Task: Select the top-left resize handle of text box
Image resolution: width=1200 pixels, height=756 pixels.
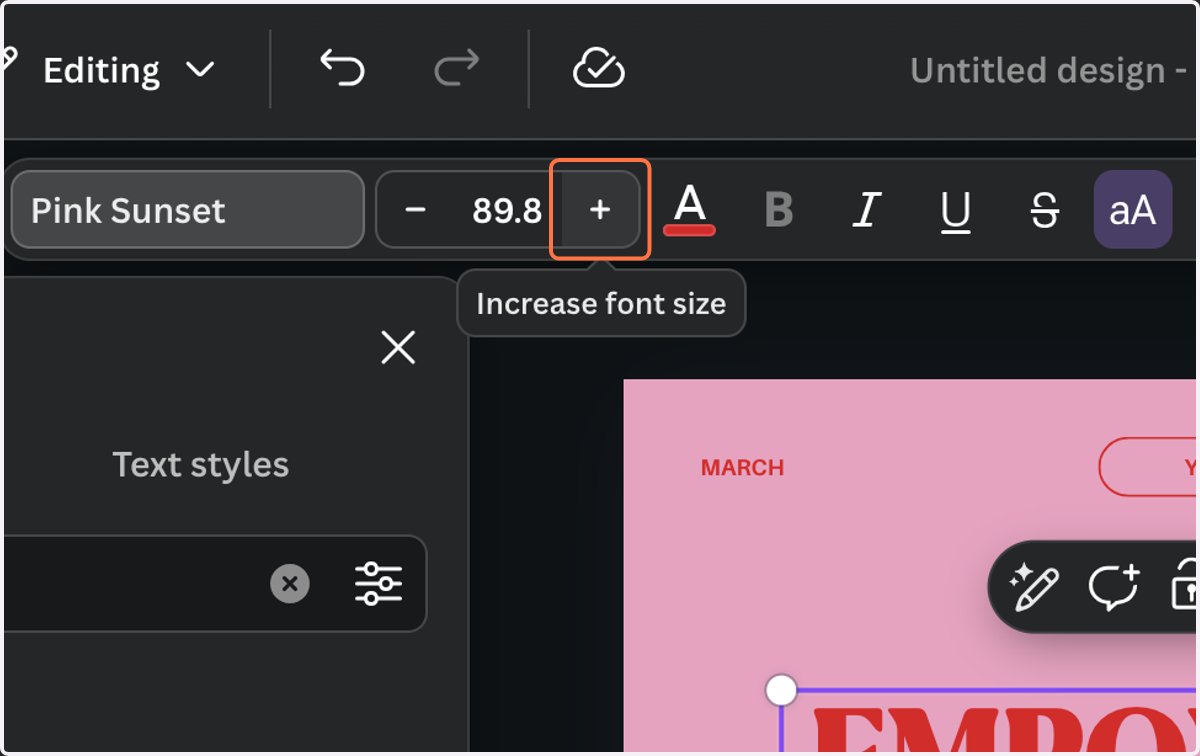Action: point(781,690)
